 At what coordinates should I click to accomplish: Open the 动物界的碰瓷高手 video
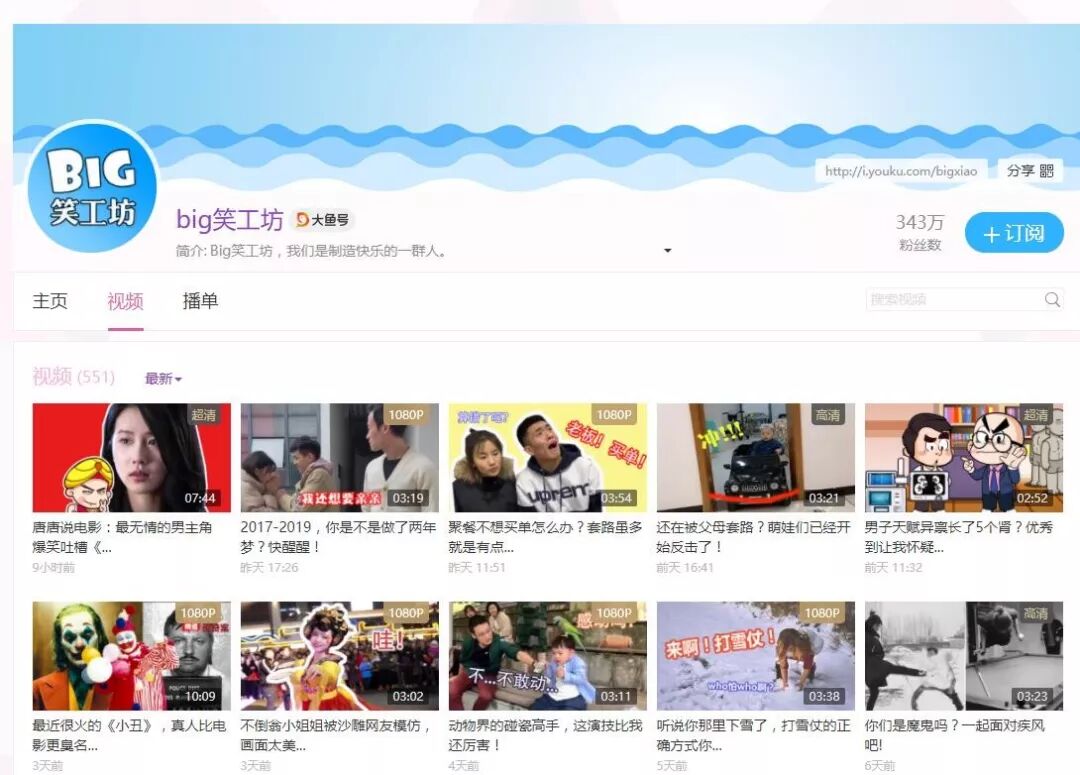547,655
